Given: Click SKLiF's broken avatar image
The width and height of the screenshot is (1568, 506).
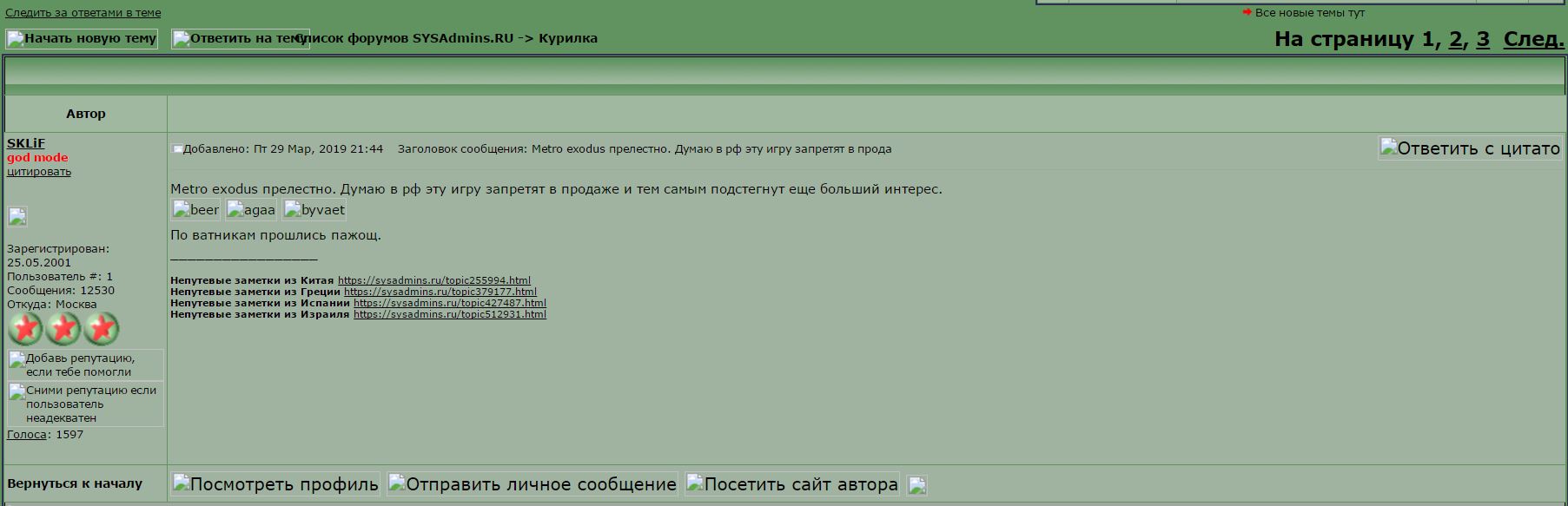Looking at the screenshot, I should [17, 216].
